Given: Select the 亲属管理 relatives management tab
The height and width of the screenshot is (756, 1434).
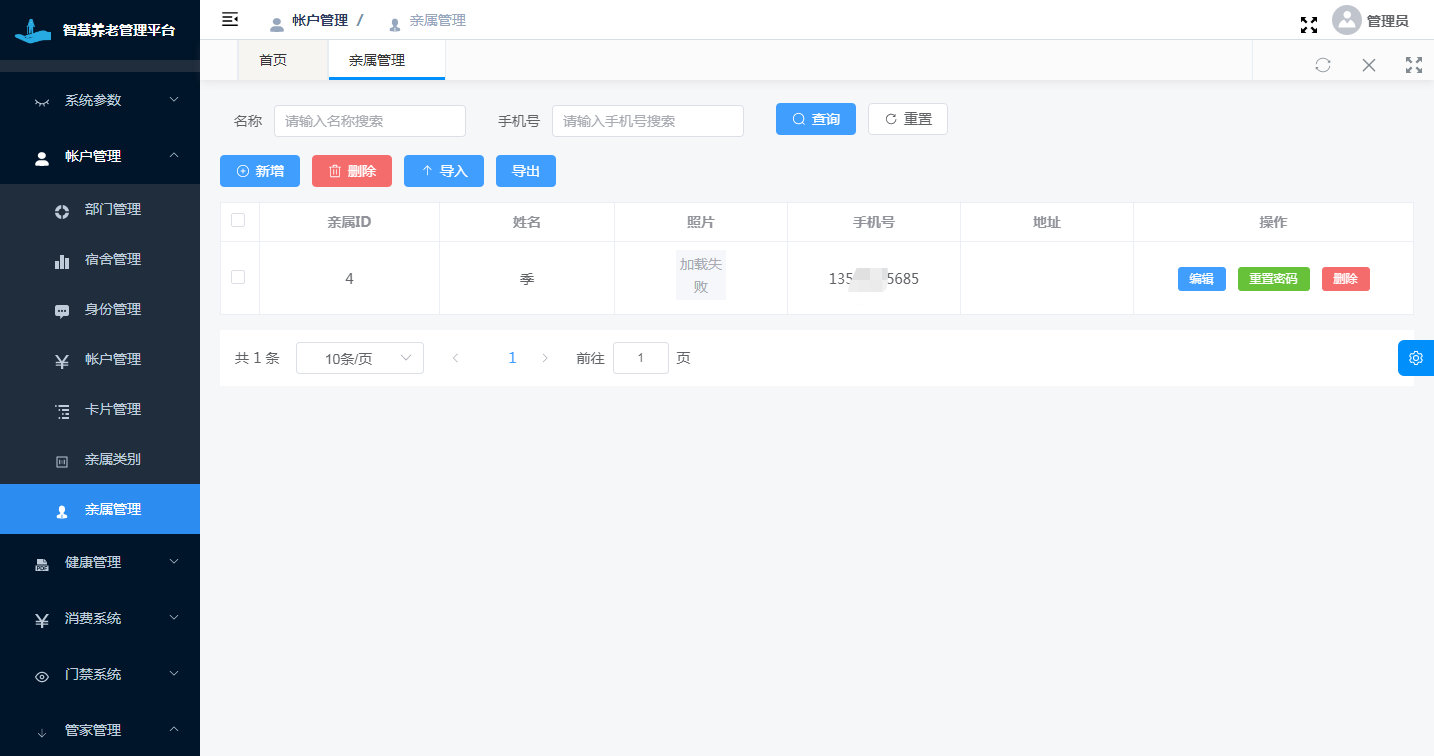Looking at the screenshot, I should 386,59.
